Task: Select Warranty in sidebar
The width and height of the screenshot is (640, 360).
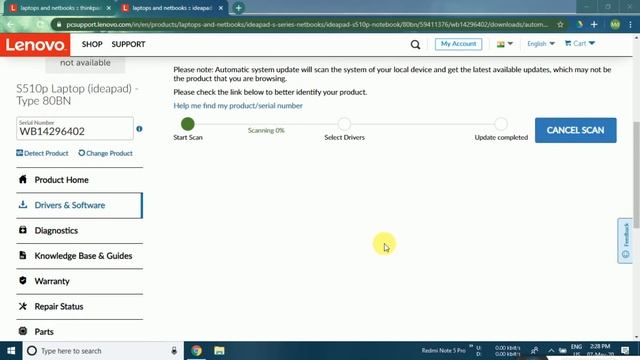Action: point(80,281)
